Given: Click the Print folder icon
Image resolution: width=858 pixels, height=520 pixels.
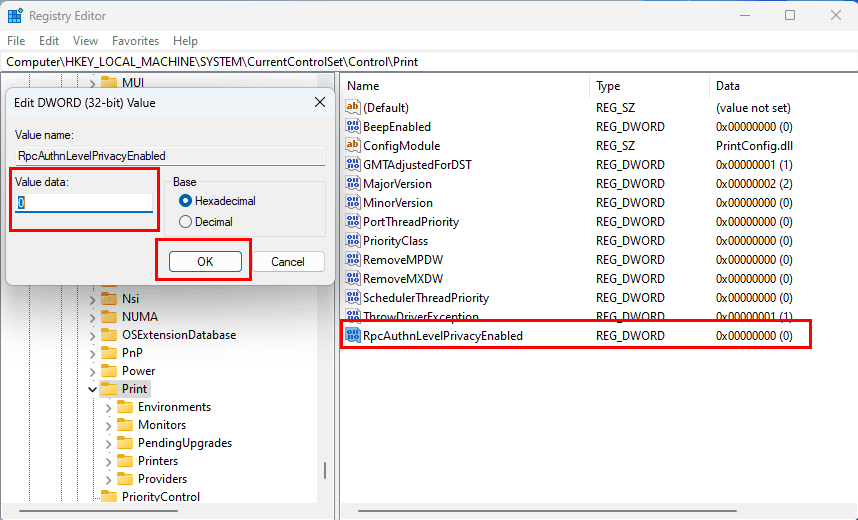Looking at the screenshot, I should (109, 389).
